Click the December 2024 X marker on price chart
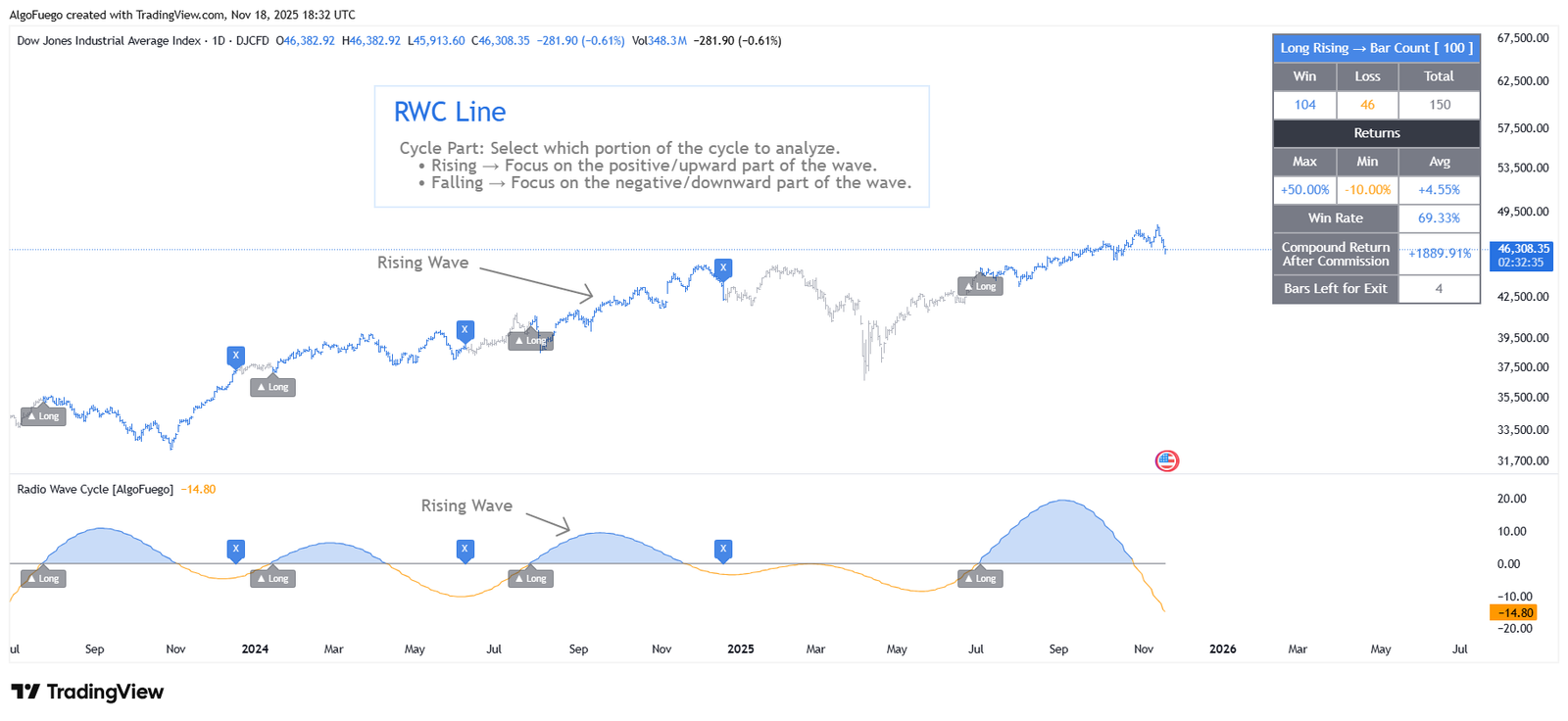This screenshot has height=721, width=1568. pos(723,267)
